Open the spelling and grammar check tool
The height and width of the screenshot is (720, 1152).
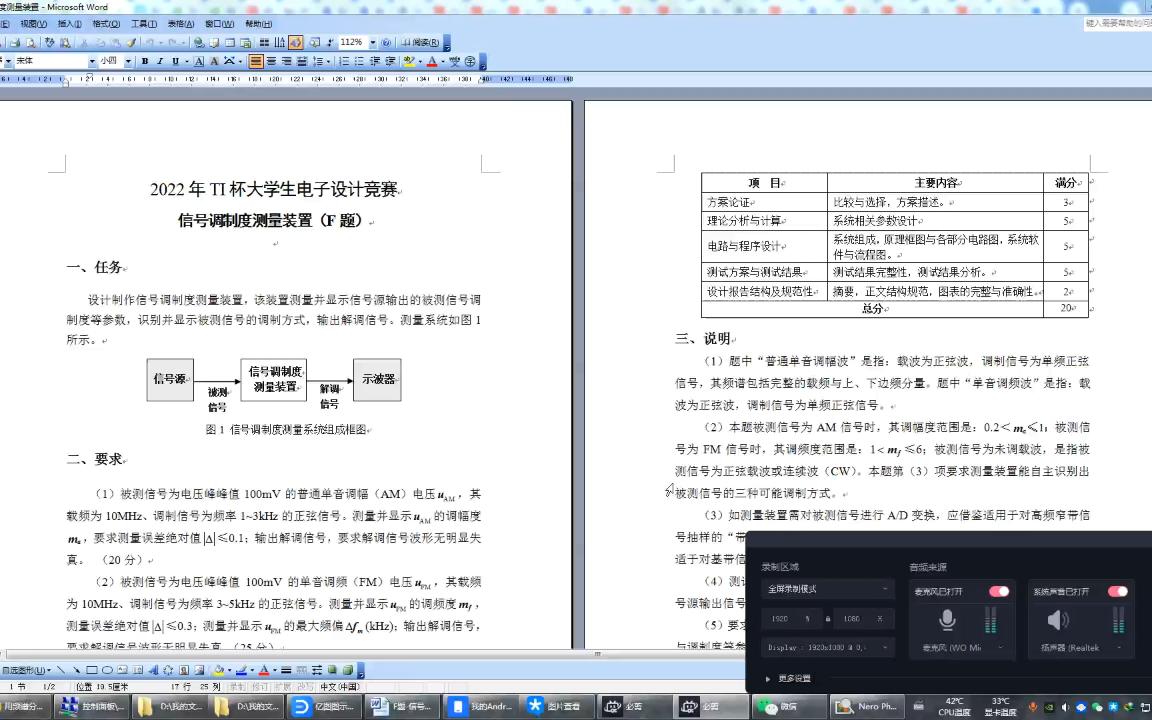pos(47,41)
